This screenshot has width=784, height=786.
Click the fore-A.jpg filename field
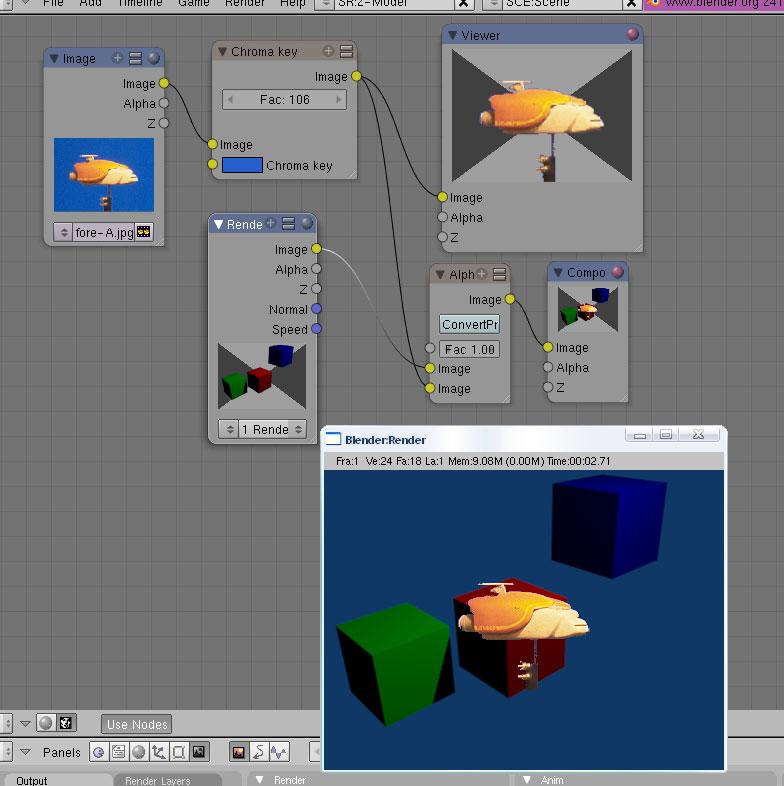click(104, 233)
